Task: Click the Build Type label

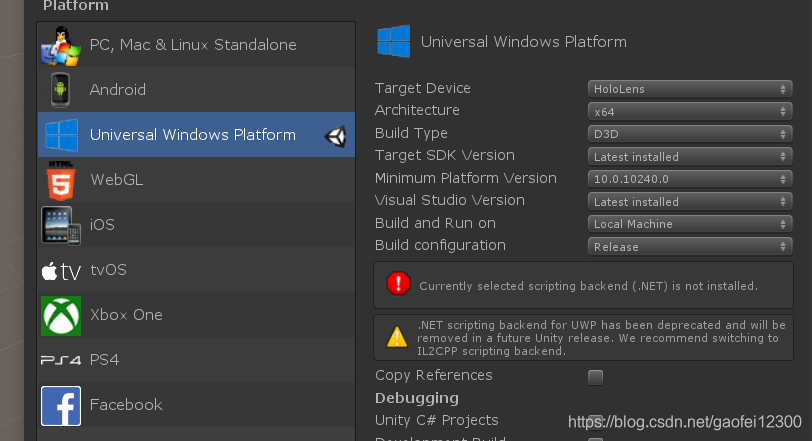Action: pyautogui.click(x=411, y=134)
